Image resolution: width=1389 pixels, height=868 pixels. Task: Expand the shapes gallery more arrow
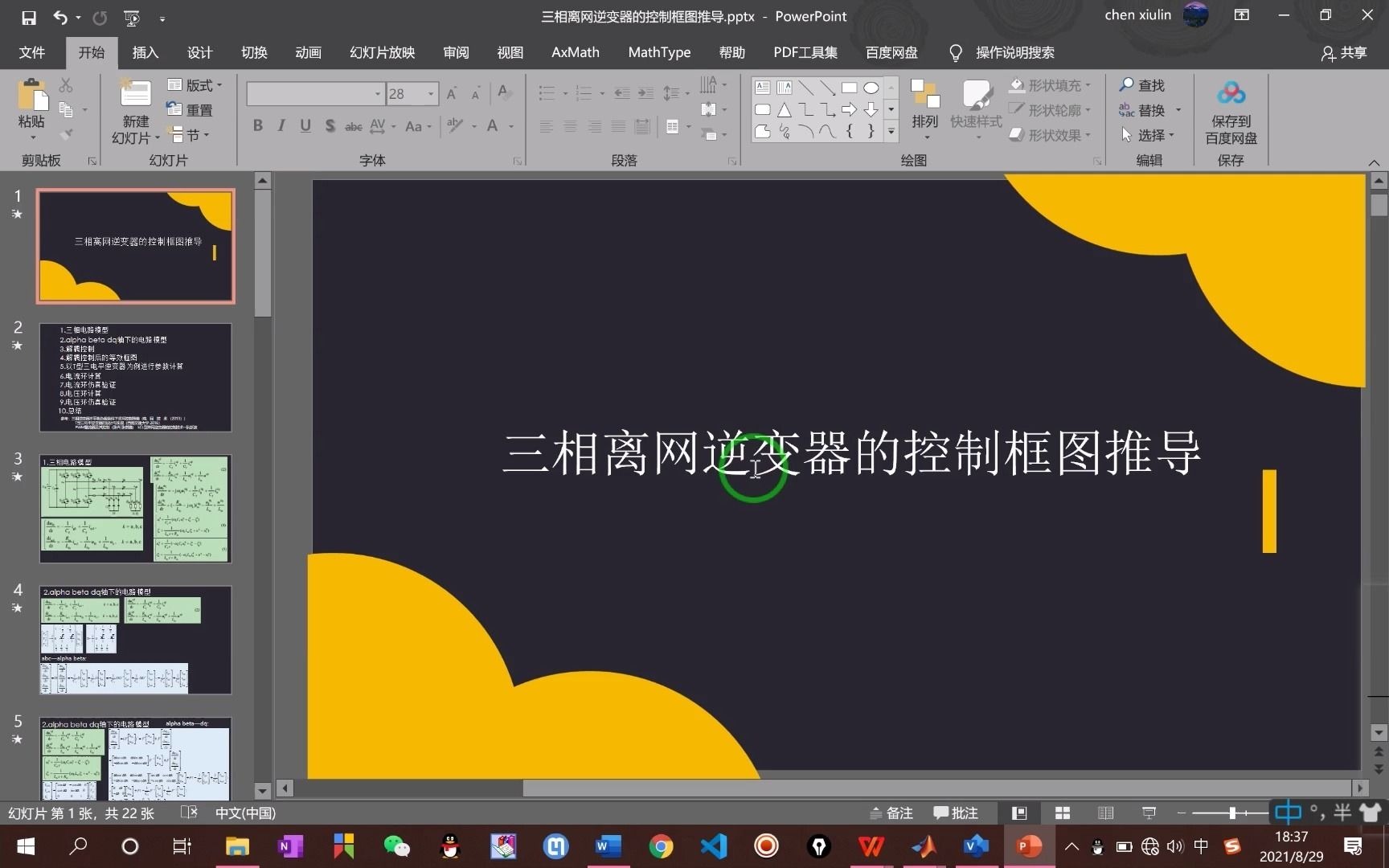coord(891,131)
